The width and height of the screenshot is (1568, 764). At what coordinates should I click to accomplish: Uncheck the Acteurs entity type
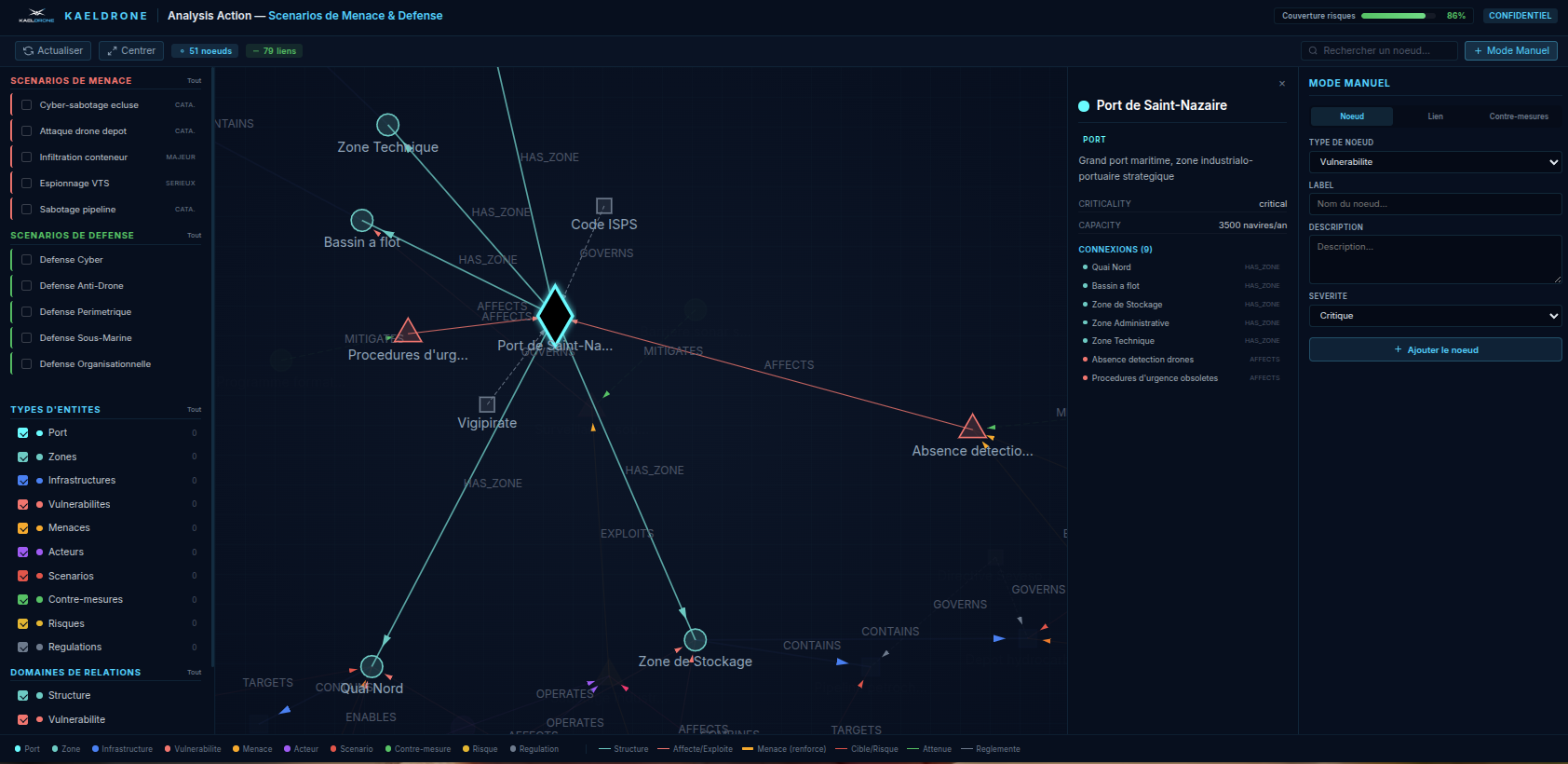[x=23, y=552]
